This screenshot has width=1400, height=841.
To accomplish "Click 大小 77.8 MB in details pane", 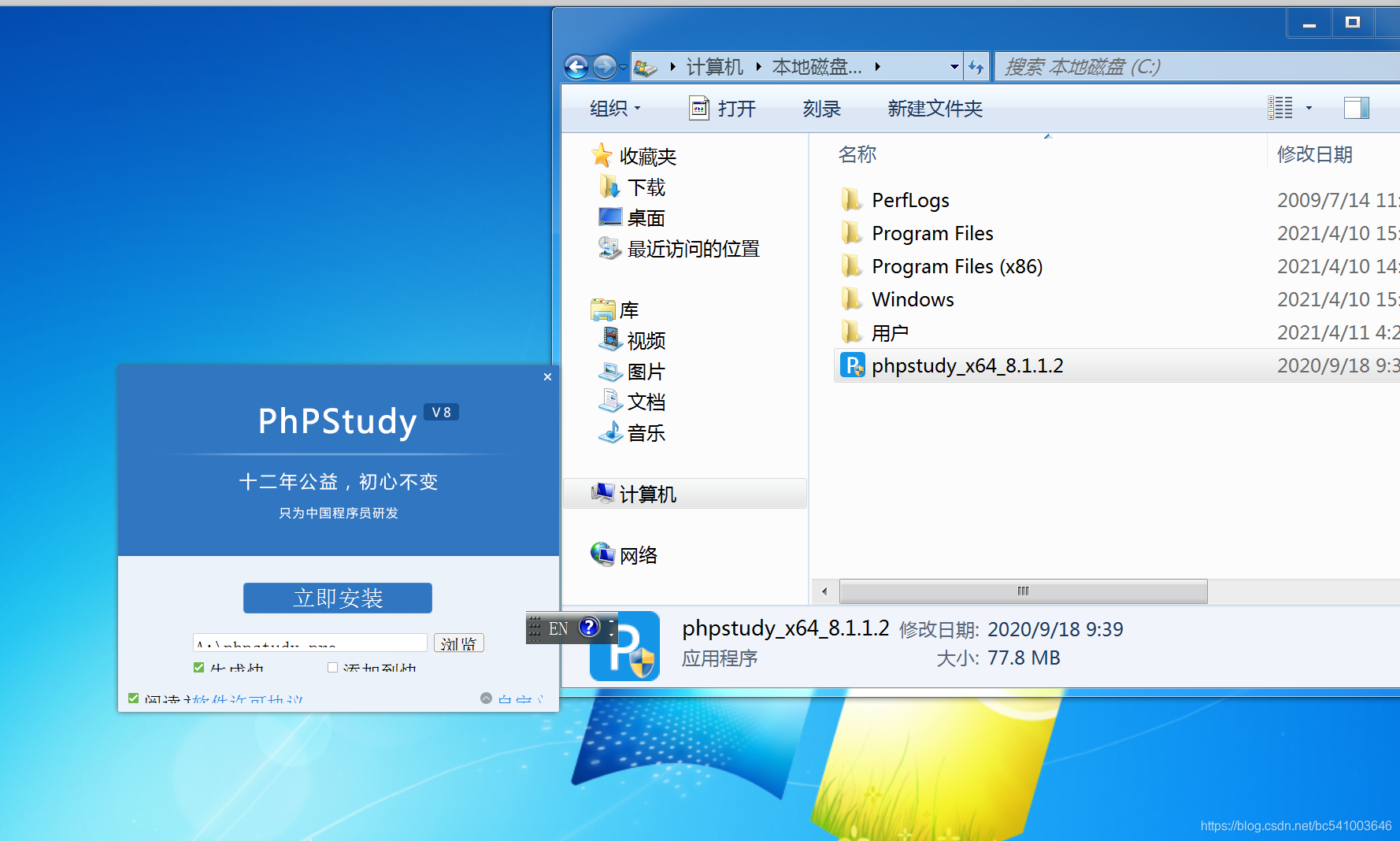I will click(1024, 658).
